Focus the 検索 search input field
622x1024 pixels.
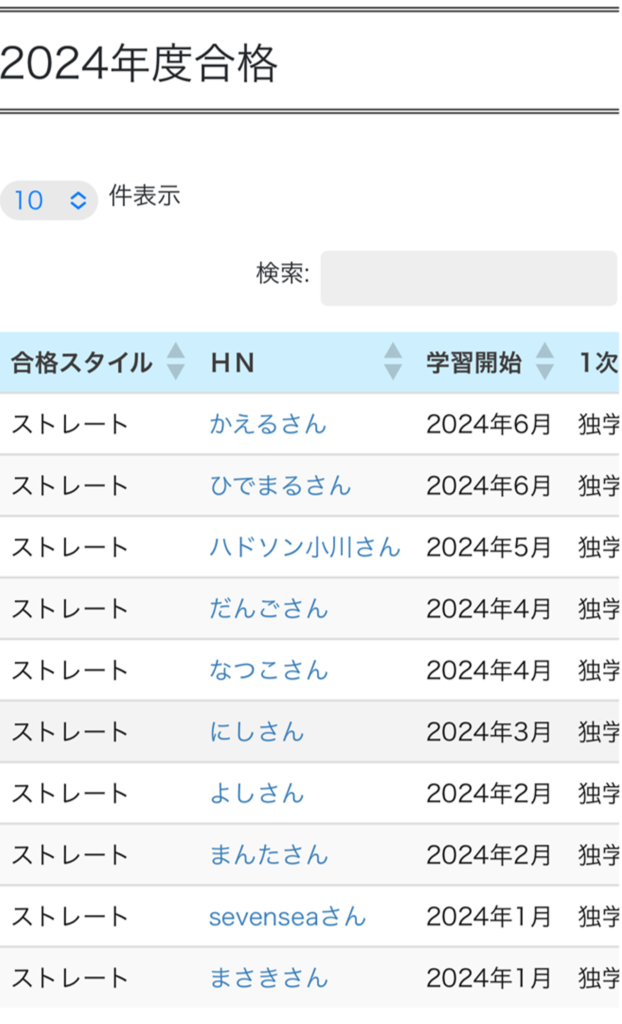[468, 278]
